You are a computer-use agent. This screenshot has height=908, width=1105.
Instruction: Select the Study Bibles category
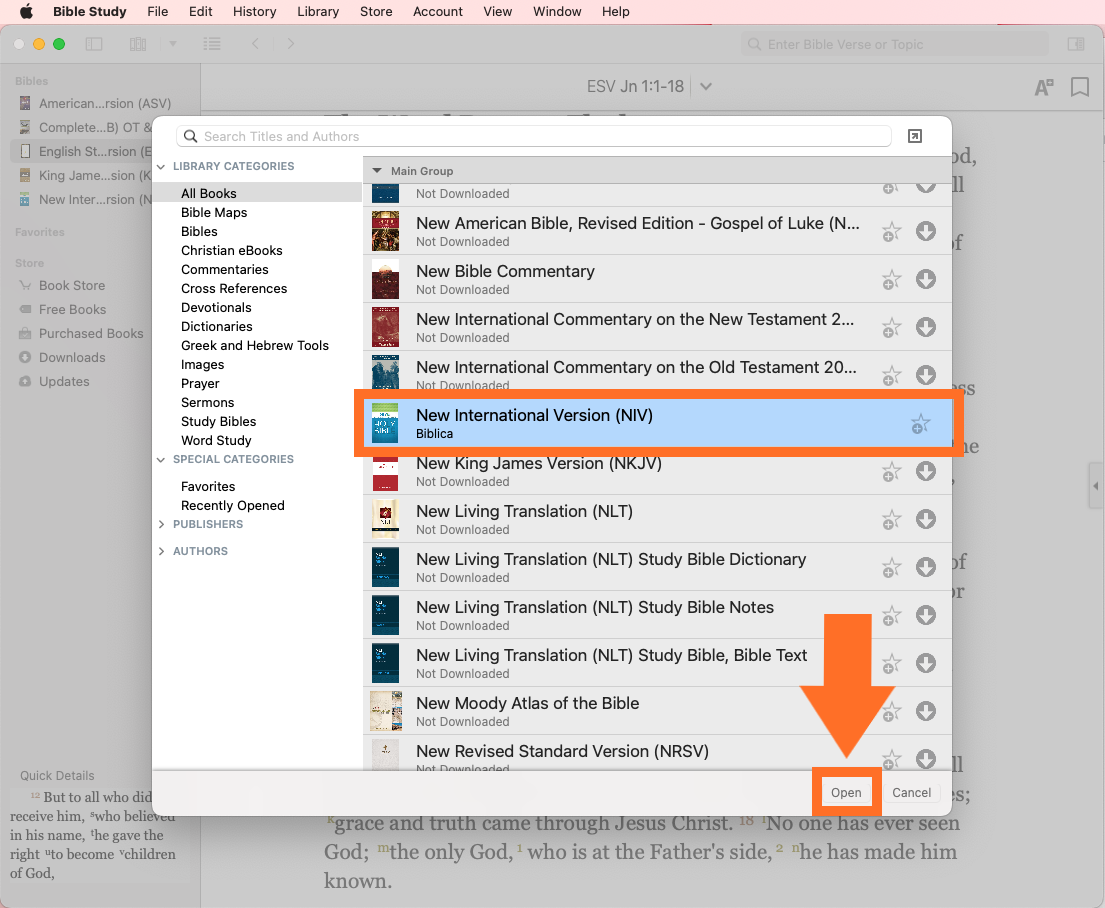pos(218,422)
